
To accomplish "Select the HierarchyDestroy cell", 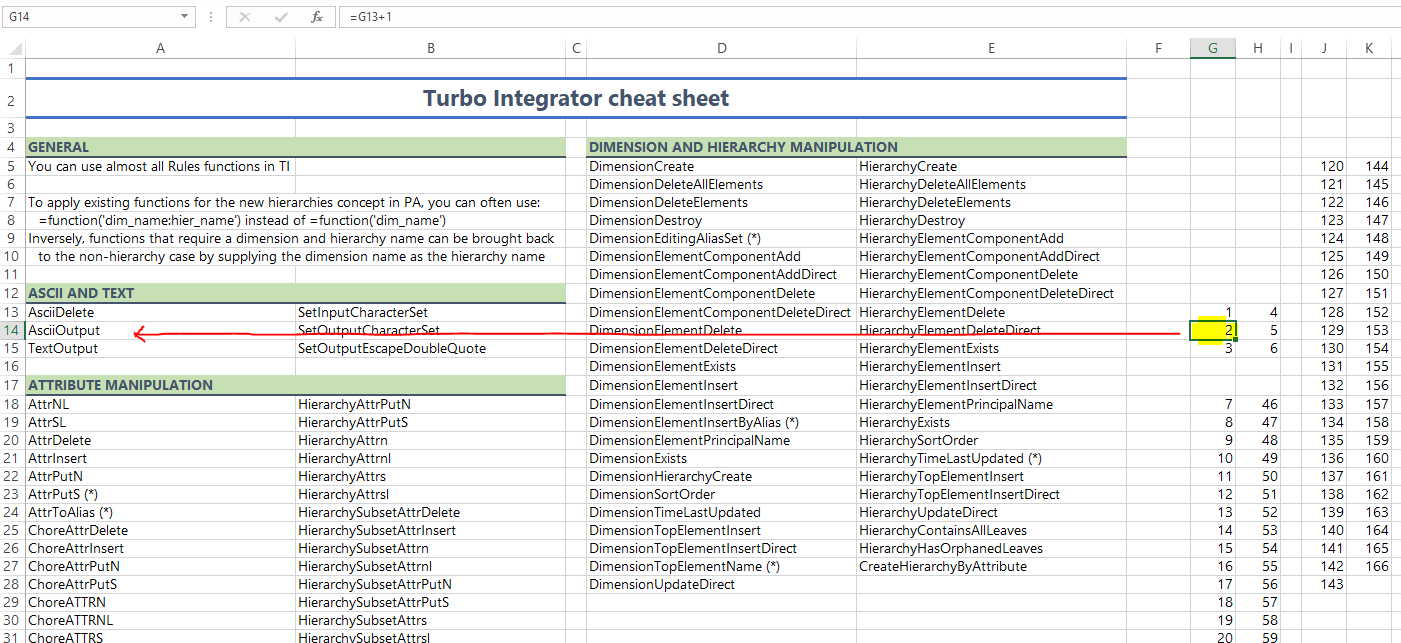I will [991, 220].
